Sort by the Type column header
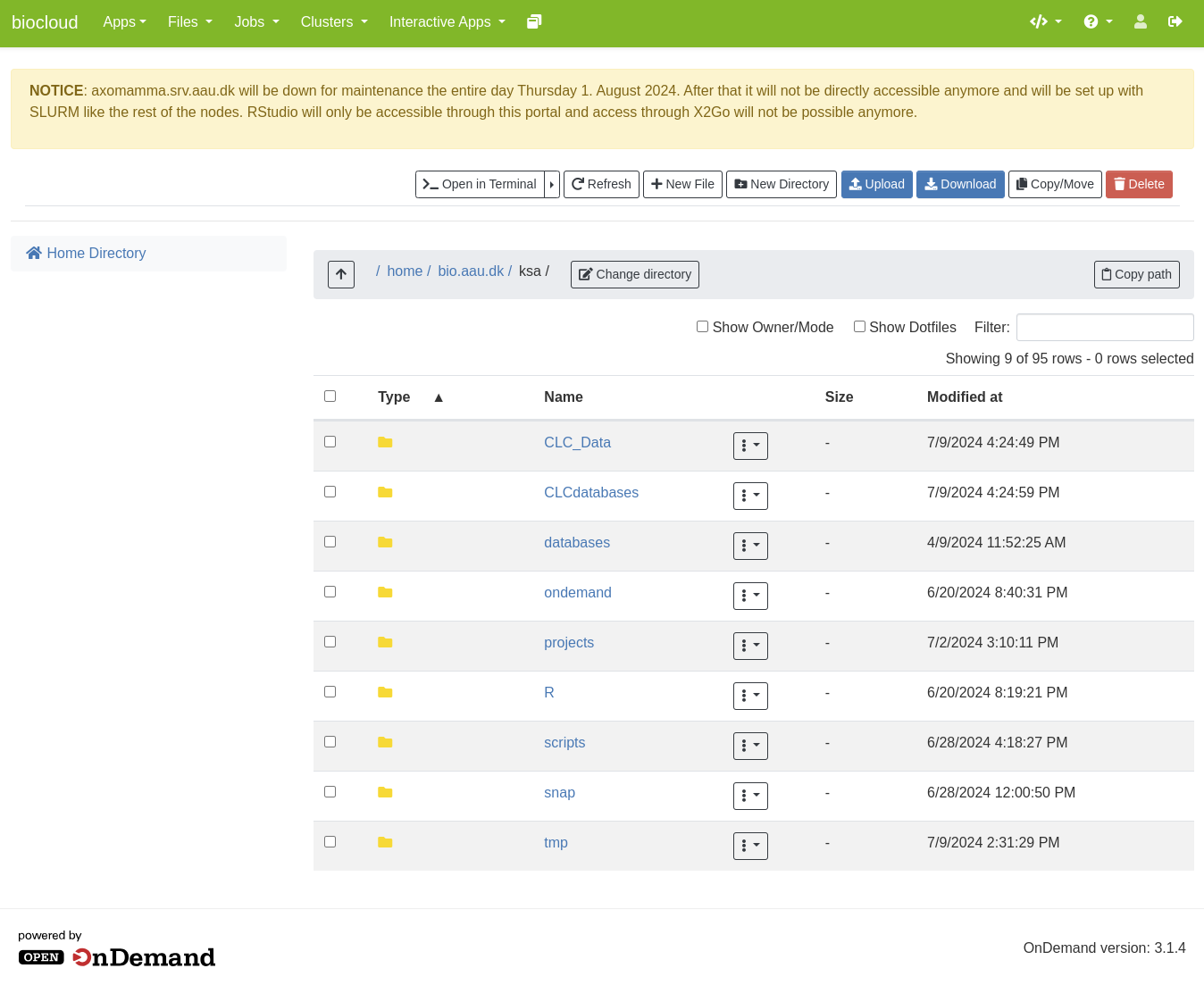 tap(394, 397)
